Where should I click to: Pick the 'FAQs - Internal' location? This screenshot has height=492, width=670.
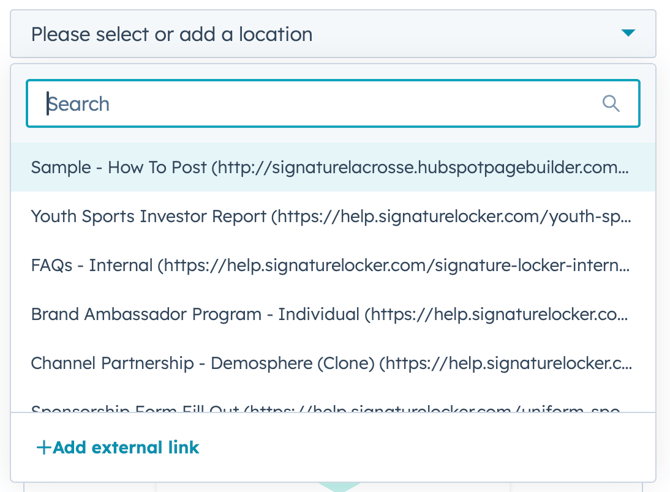pyautogui.click(x=330, y=265)
